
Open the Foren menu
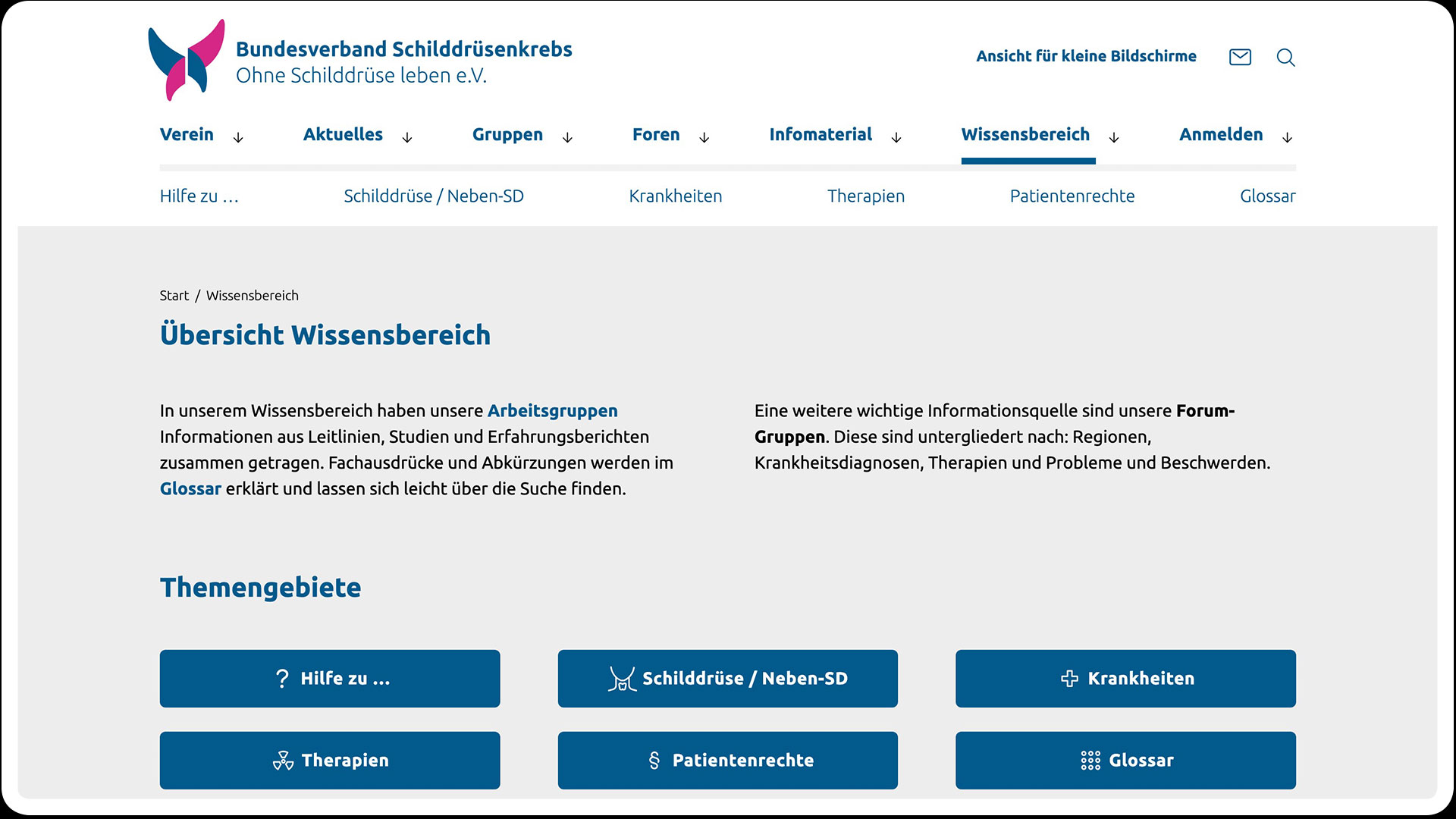656,134
